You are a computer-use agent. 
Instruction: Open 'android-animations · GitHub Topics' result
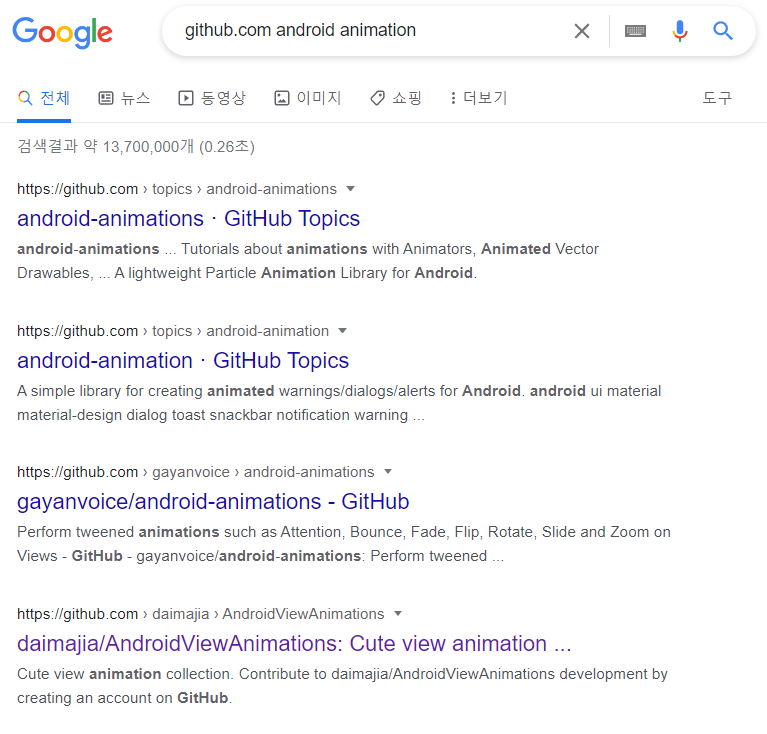188,219
